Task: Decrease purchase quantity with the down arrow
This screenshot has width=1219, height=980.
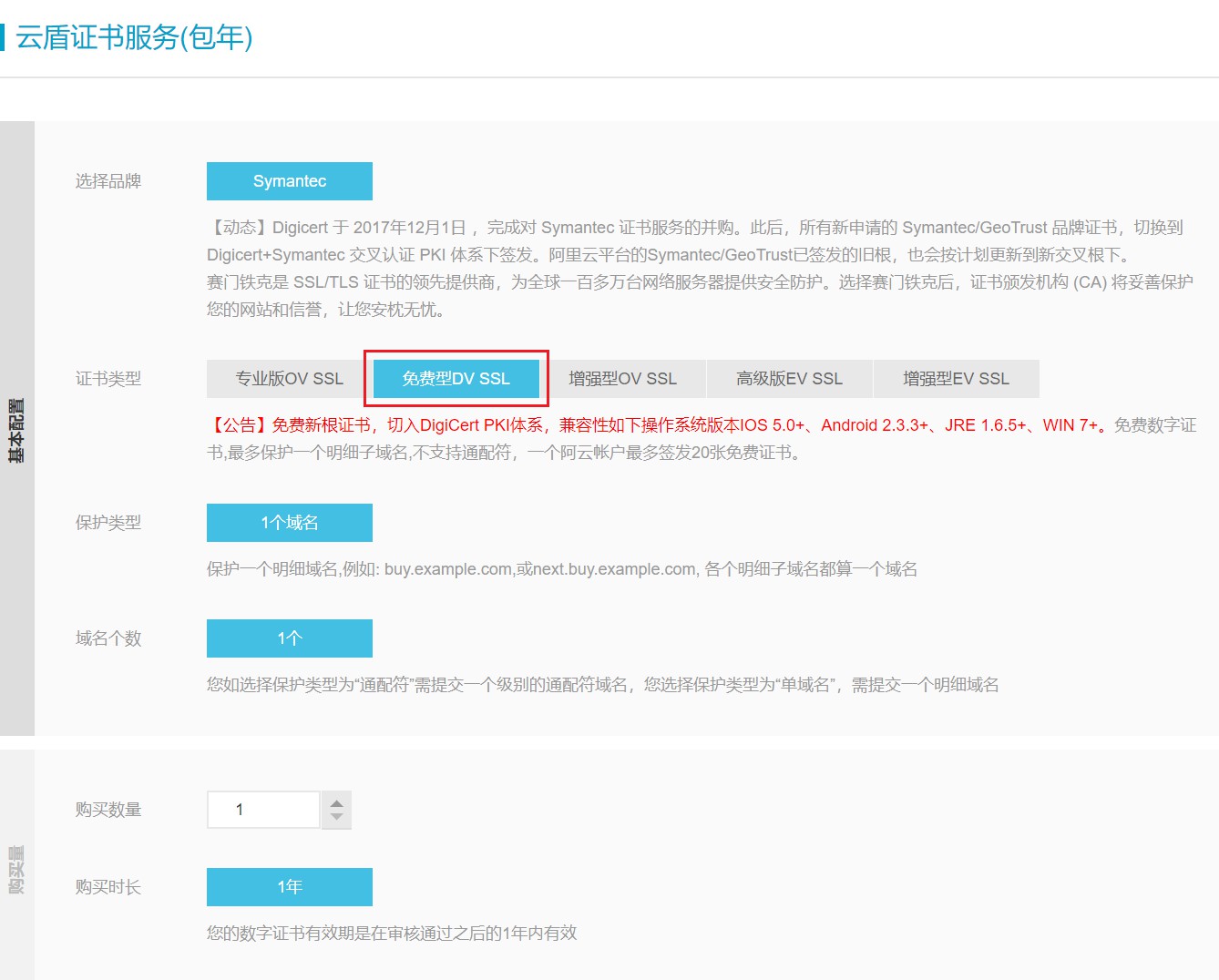Action: tap(337, 817)
